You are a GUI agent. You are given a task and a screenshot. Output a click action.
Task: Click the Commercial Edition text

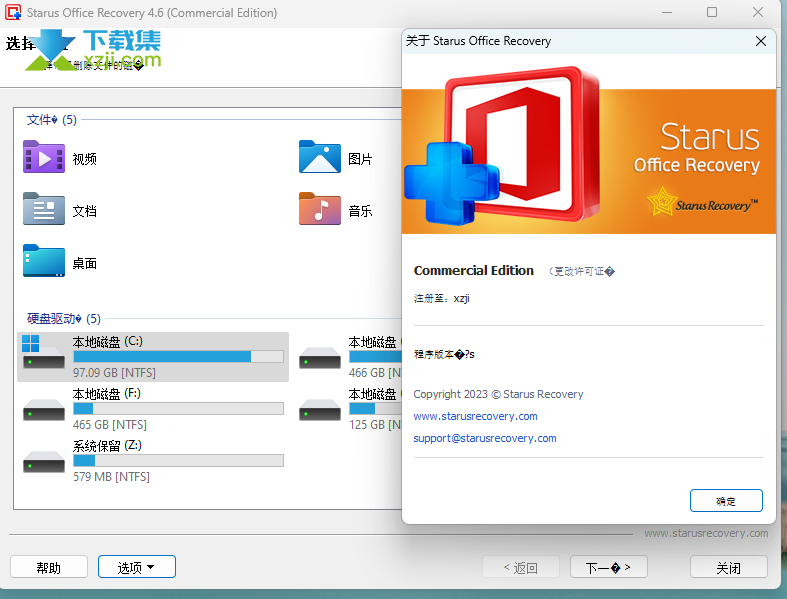473,270
